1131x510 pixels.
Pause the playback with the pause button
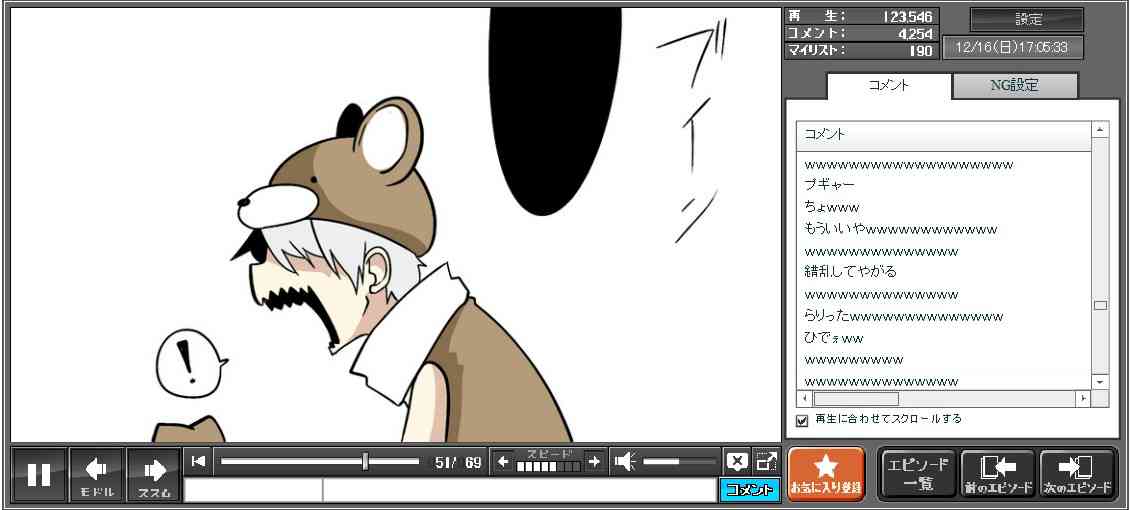(39, 474)
